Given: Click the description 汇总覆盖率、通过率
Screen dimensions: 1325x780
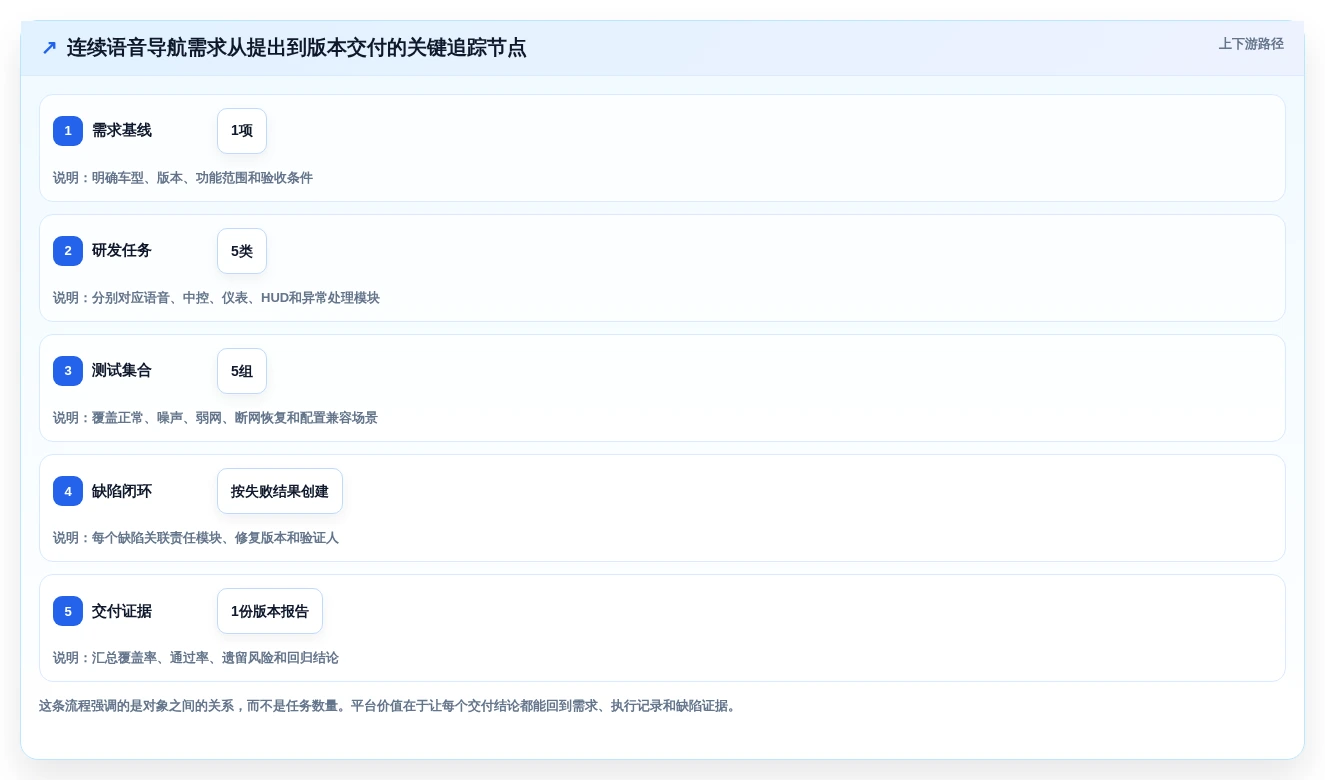Looking at the screenshot, I should pos(196,658).
